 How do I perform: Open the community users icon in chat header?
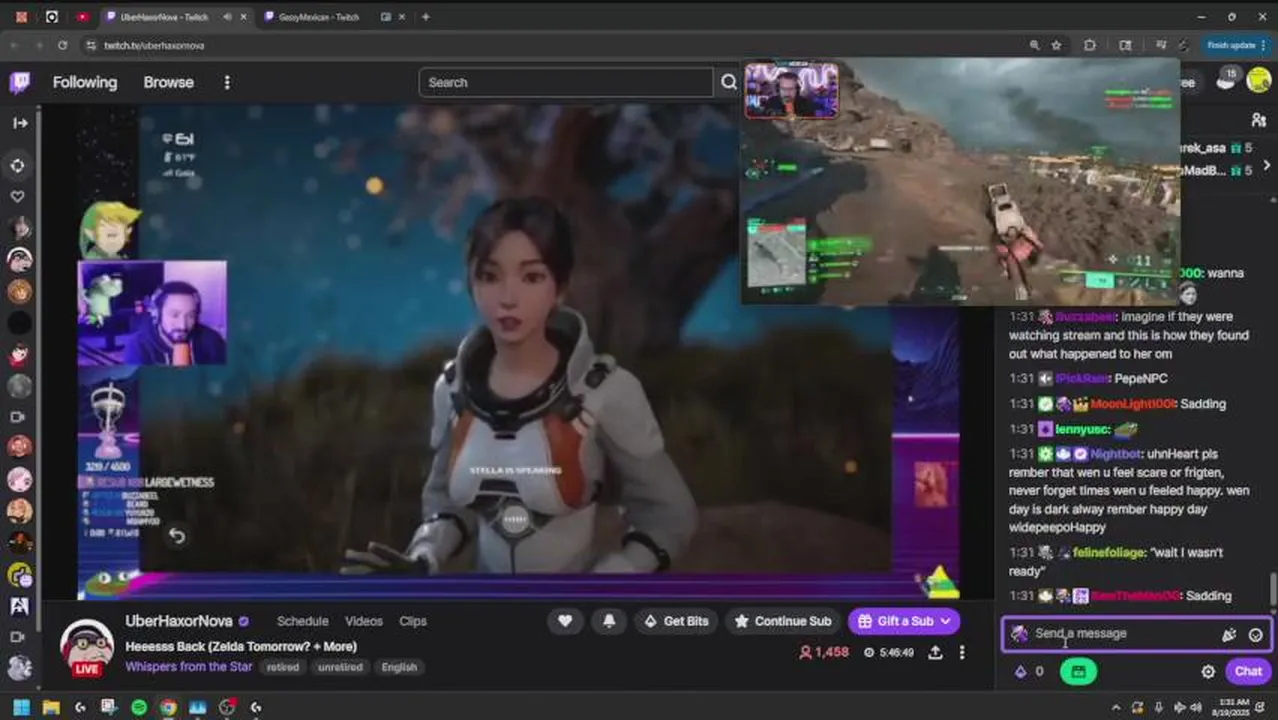[1259, 120]
